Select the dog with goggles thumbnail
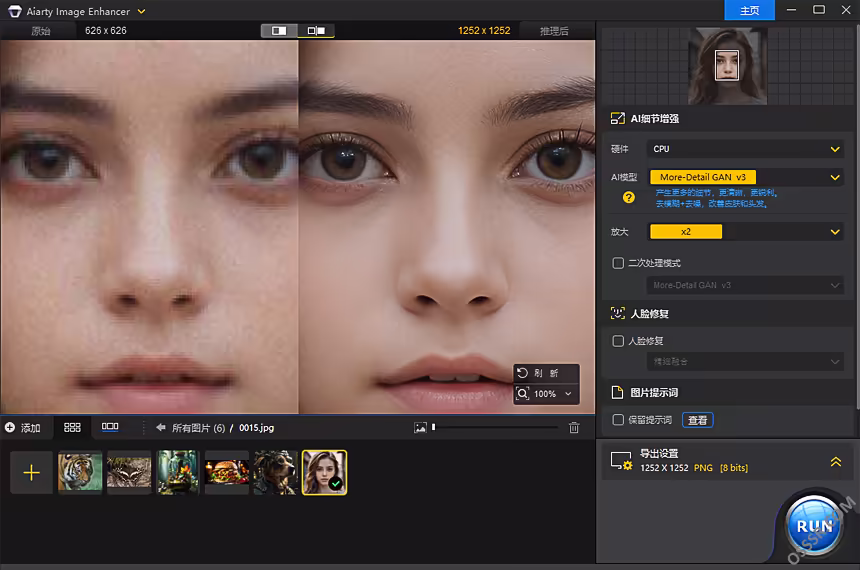860x570 pixels. [x=275, y=472]
